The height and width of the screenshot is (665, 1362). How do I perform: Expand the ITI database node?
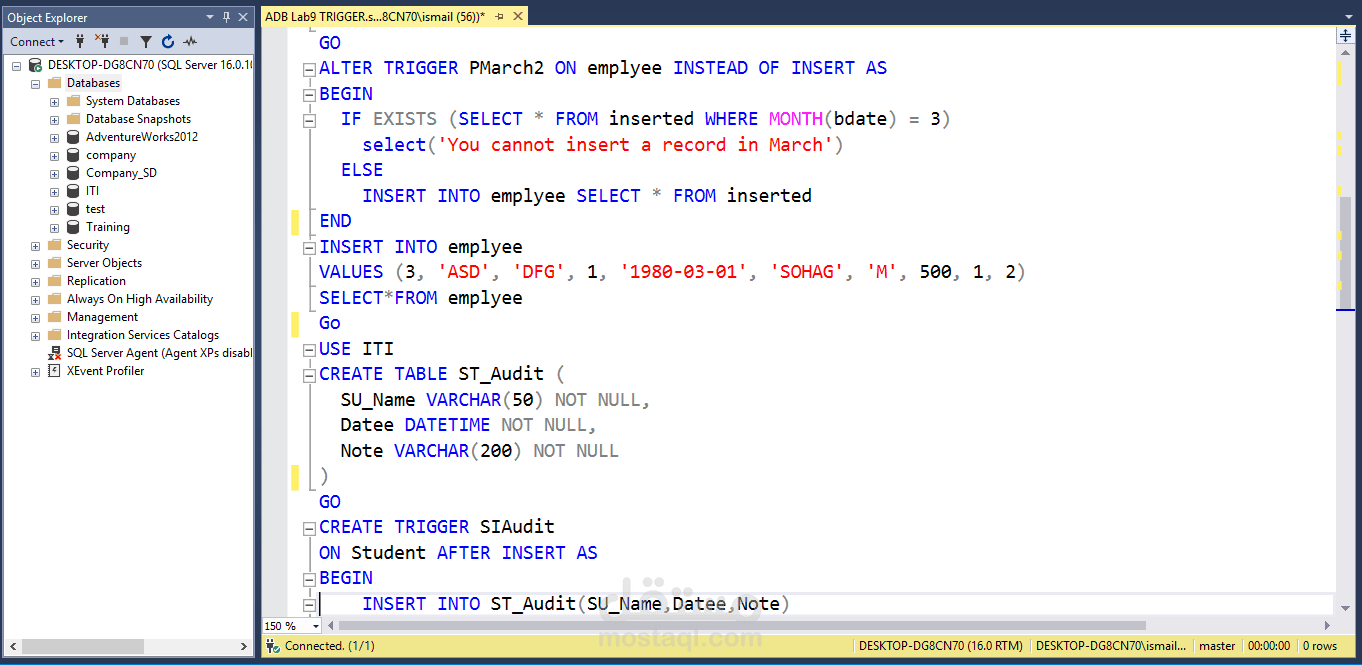tap(54, 191)
